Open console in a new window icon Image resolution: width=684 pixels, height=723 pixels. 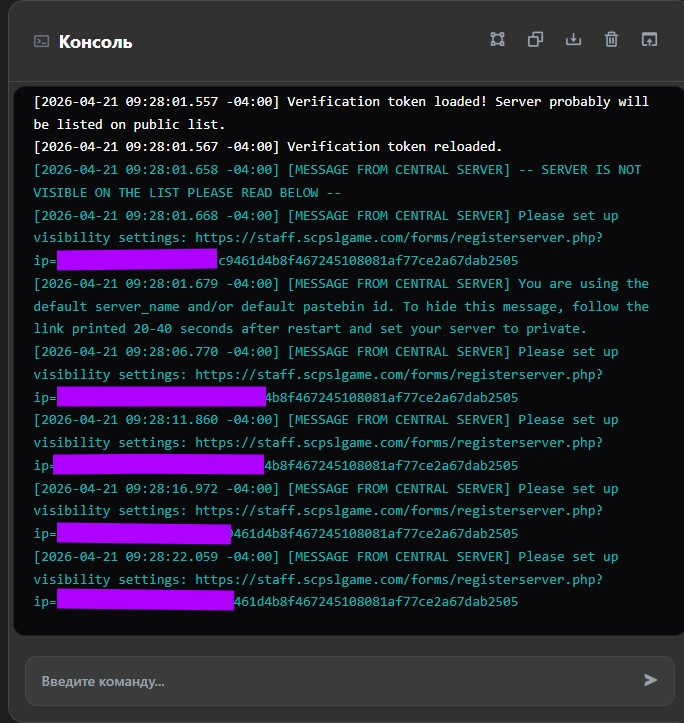tap(649, 40)
